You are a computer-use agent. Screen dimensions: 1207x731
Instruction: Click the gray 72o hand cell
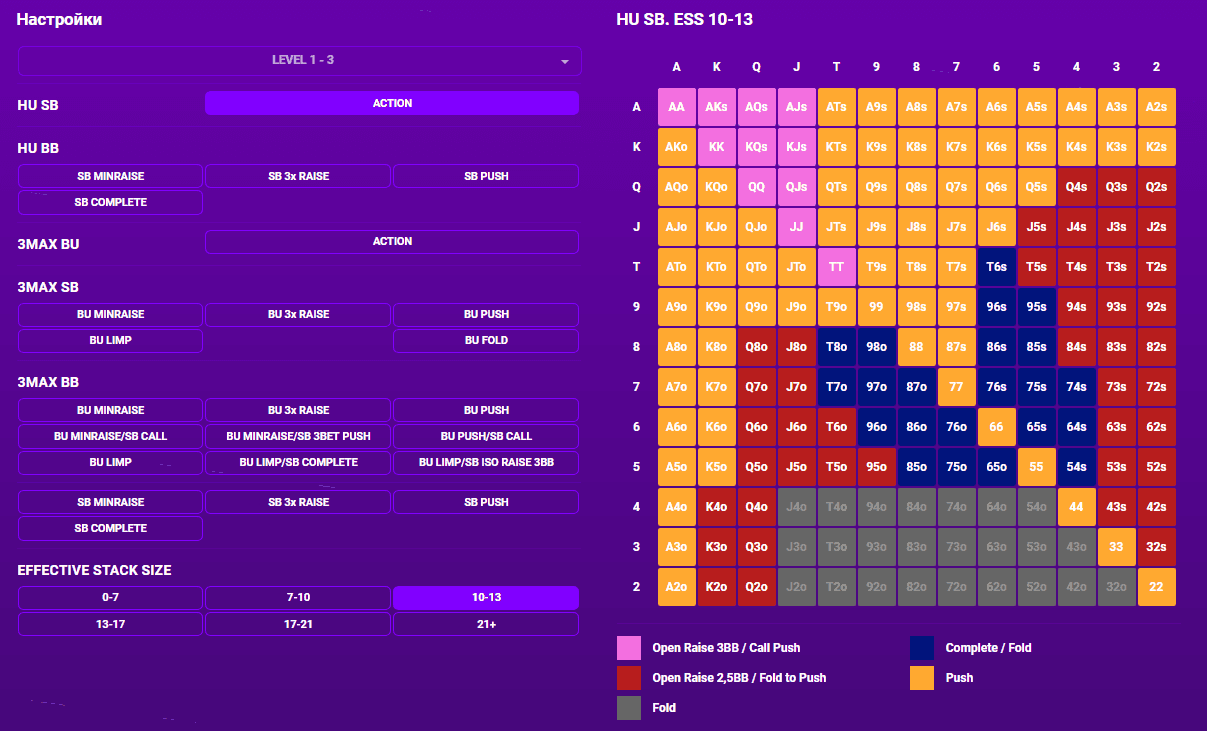coord(956,587)
